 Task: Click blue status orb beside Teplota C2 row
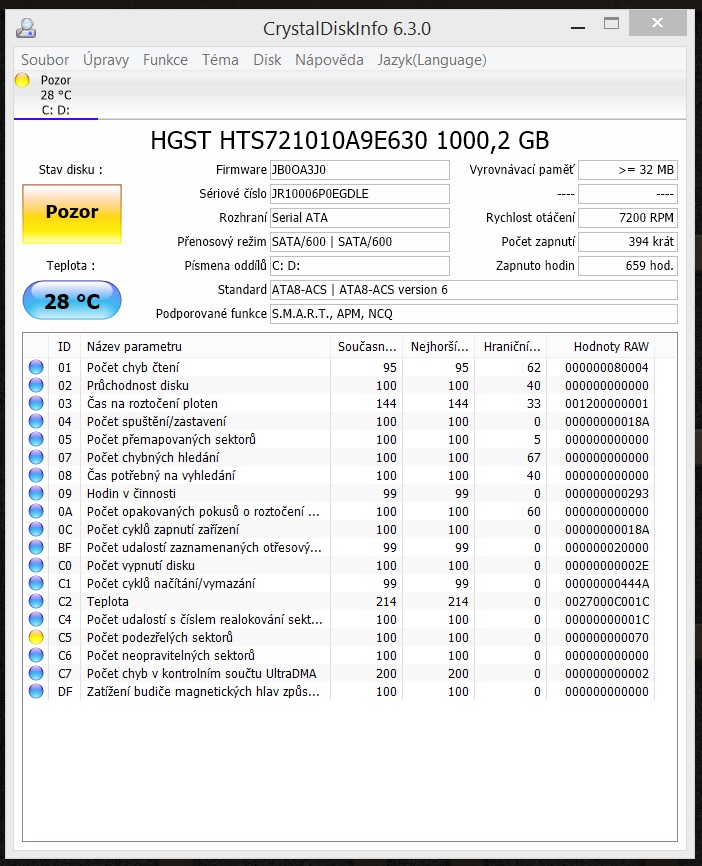pyautogui.click(x=36, y=602)
